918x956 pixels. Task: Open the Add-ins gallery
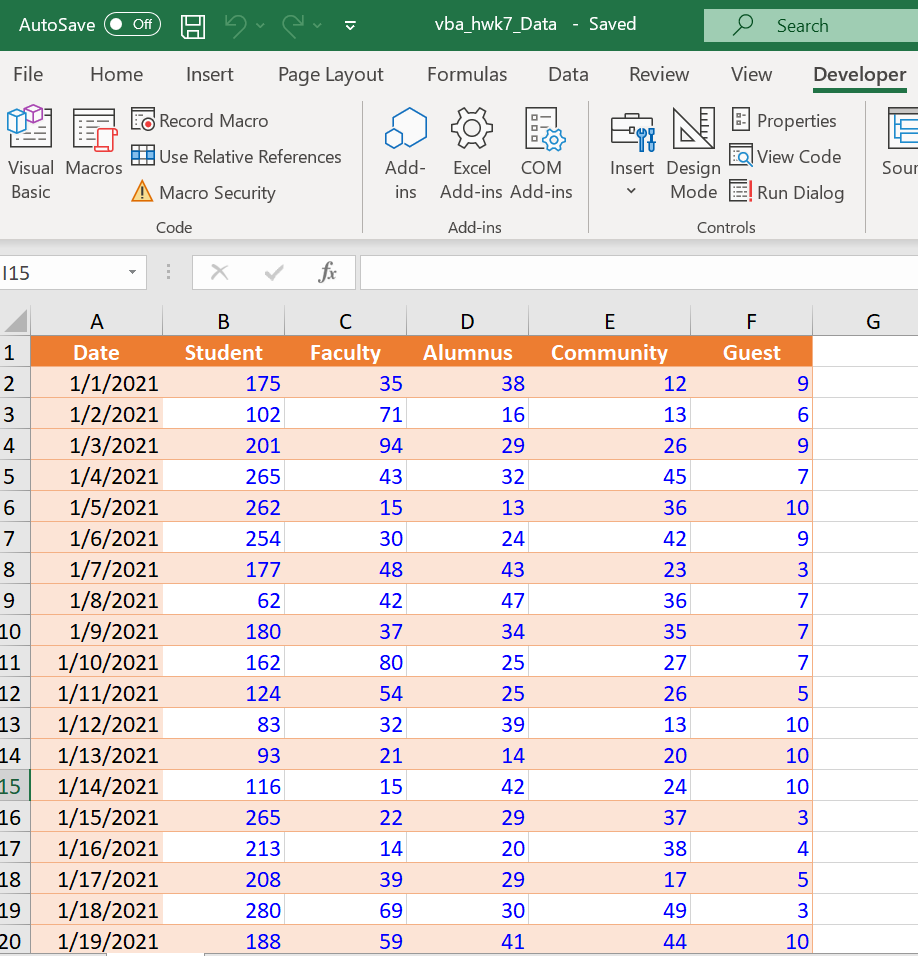pyautogui.click(x=405, y=152)
